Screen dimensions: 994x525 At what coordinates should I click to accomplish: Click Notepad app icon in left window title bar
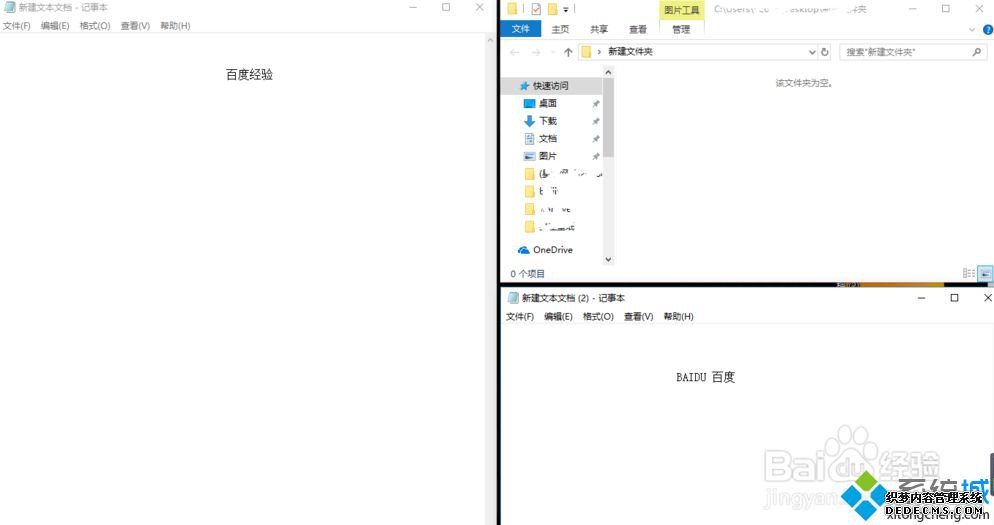click(10, 7)
